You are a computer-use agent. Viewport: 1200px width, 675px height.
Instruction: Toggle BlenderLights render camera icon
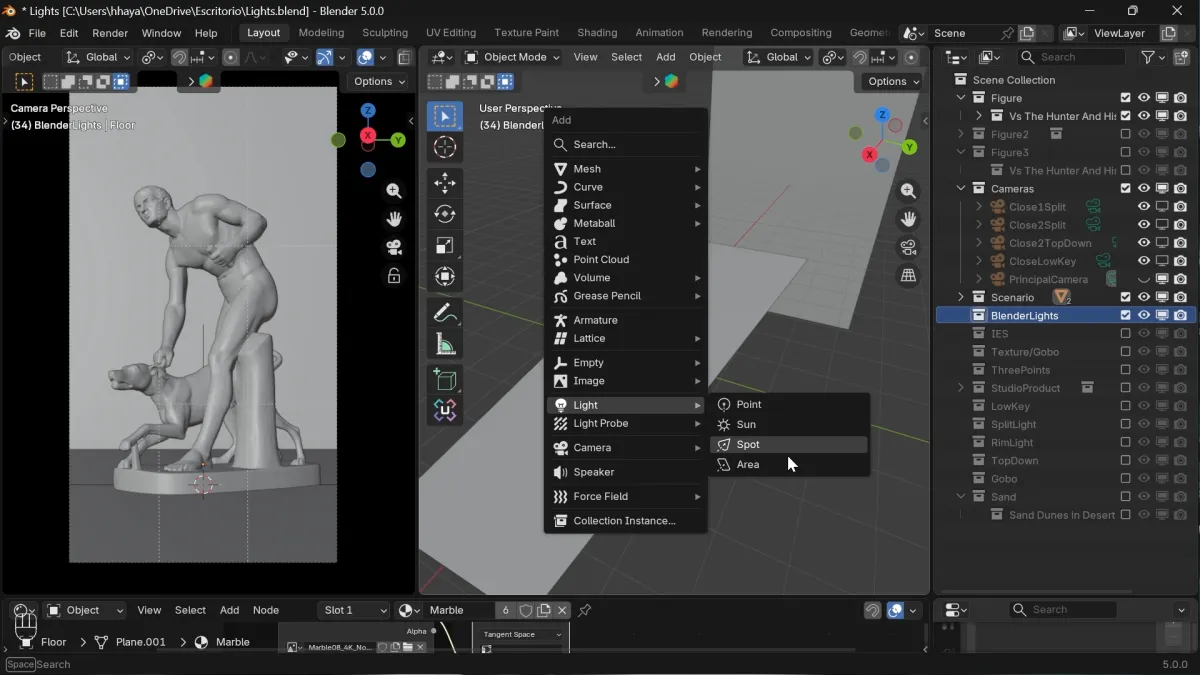(x=1181, y=315)
